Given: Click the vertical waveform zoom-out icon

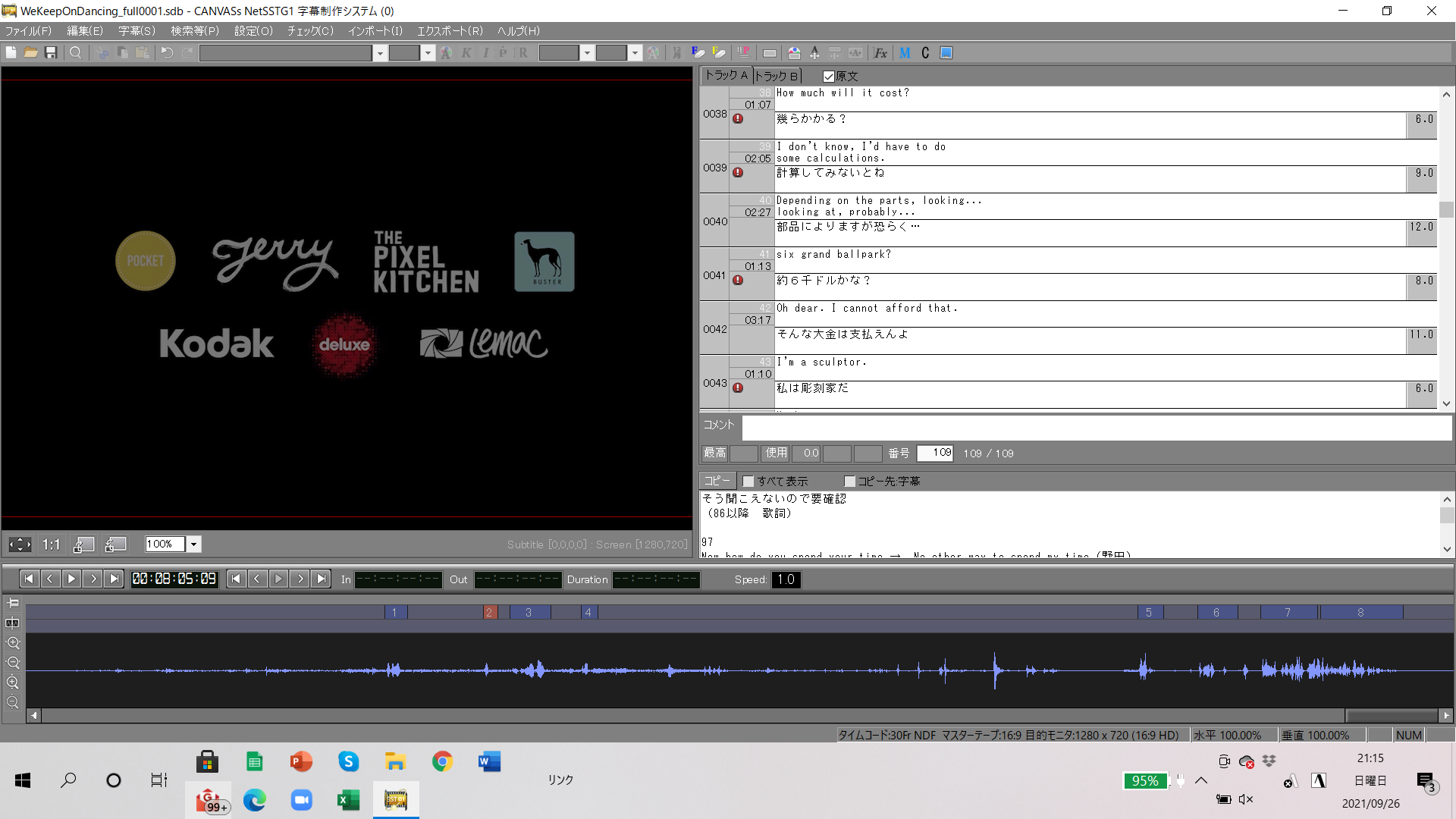Looking at the screenshot, I should click(13, 702).
